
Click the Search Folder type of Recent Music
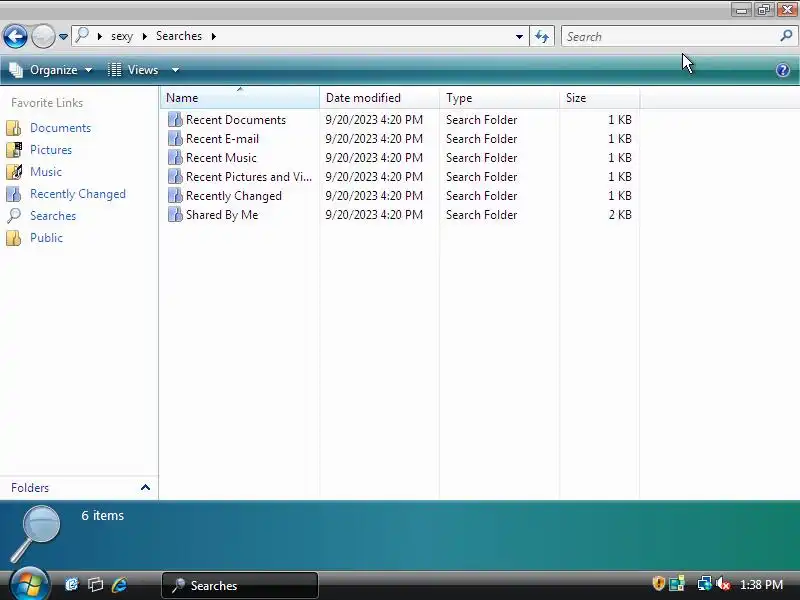pyautogui.click(x=481, y=158)
